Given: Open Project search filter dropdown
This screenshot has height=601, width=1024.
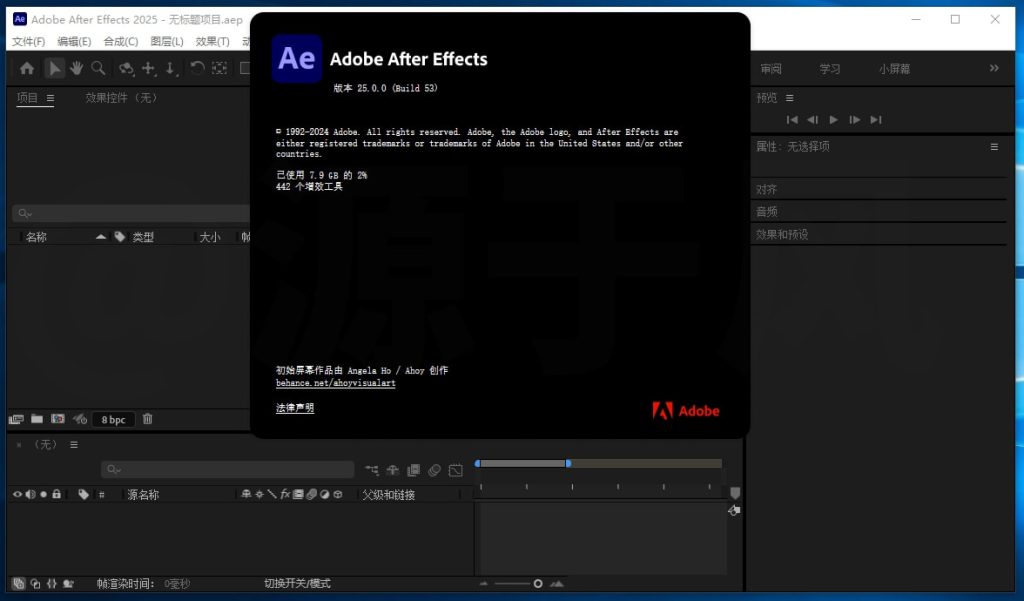Looking at the screenshot, I should [x=25, y=213].
